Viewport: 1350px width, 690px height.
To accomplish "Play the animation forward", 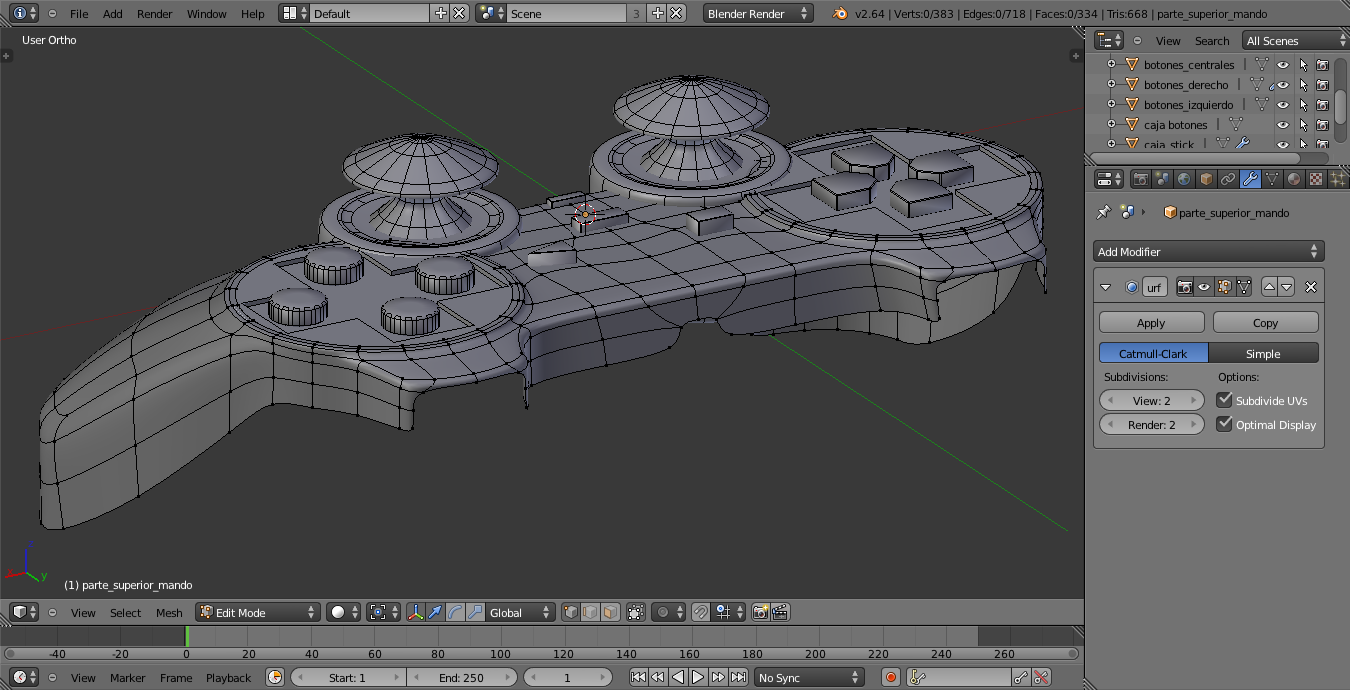I will click(698, 677).
